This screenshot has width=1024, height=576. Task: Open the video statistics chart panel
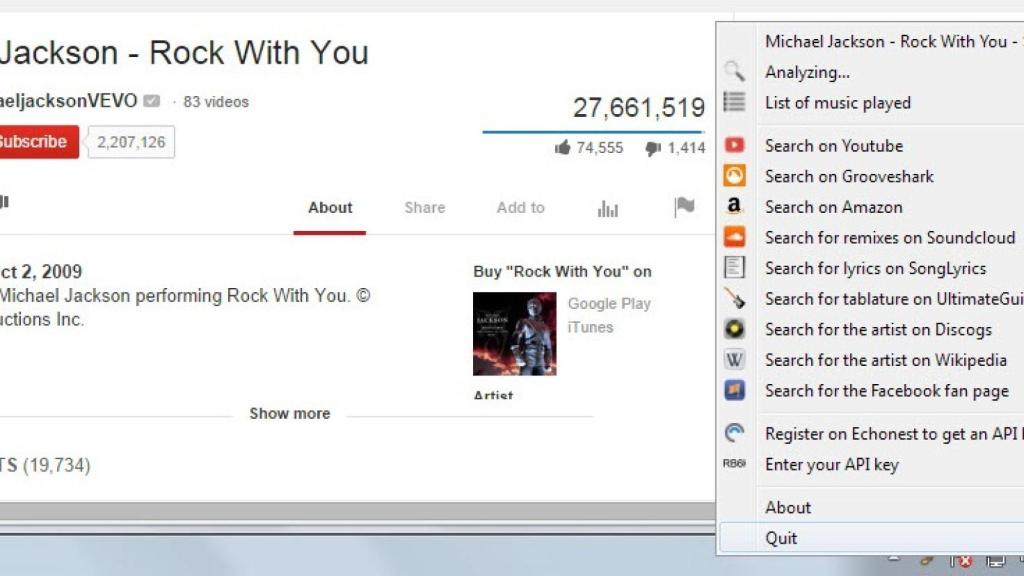608,207
